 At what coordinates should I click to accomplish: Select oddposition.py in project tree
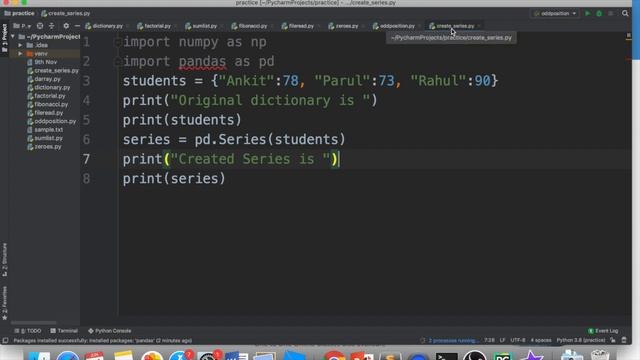coord(51,121)
